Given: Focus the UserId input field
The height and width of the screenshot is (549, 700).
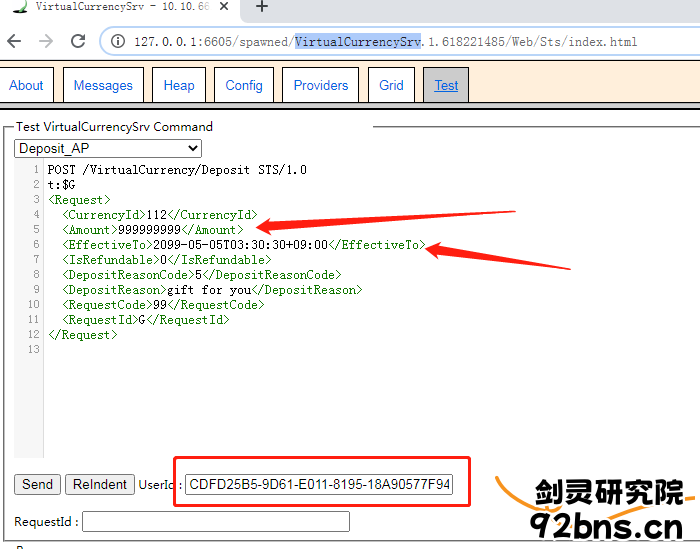Looking at the screenshot, I should point(319,484).
